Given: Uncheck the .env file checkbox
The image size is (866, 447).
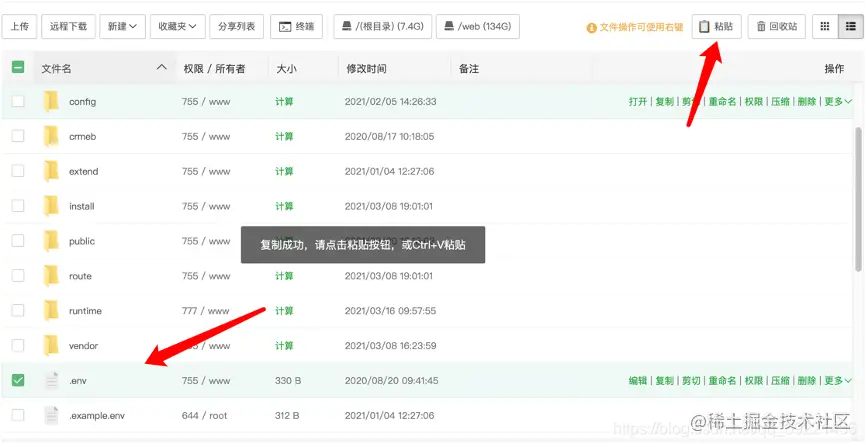Looking at the screenshot, I should click(18, 380).
